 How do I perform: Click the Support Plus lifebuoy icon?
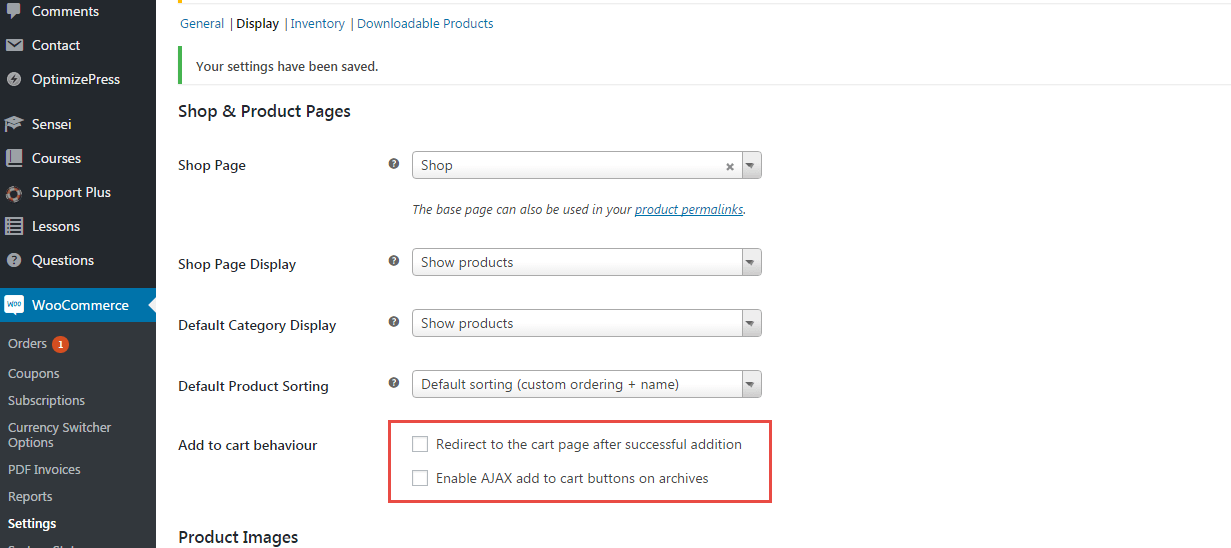14,192
